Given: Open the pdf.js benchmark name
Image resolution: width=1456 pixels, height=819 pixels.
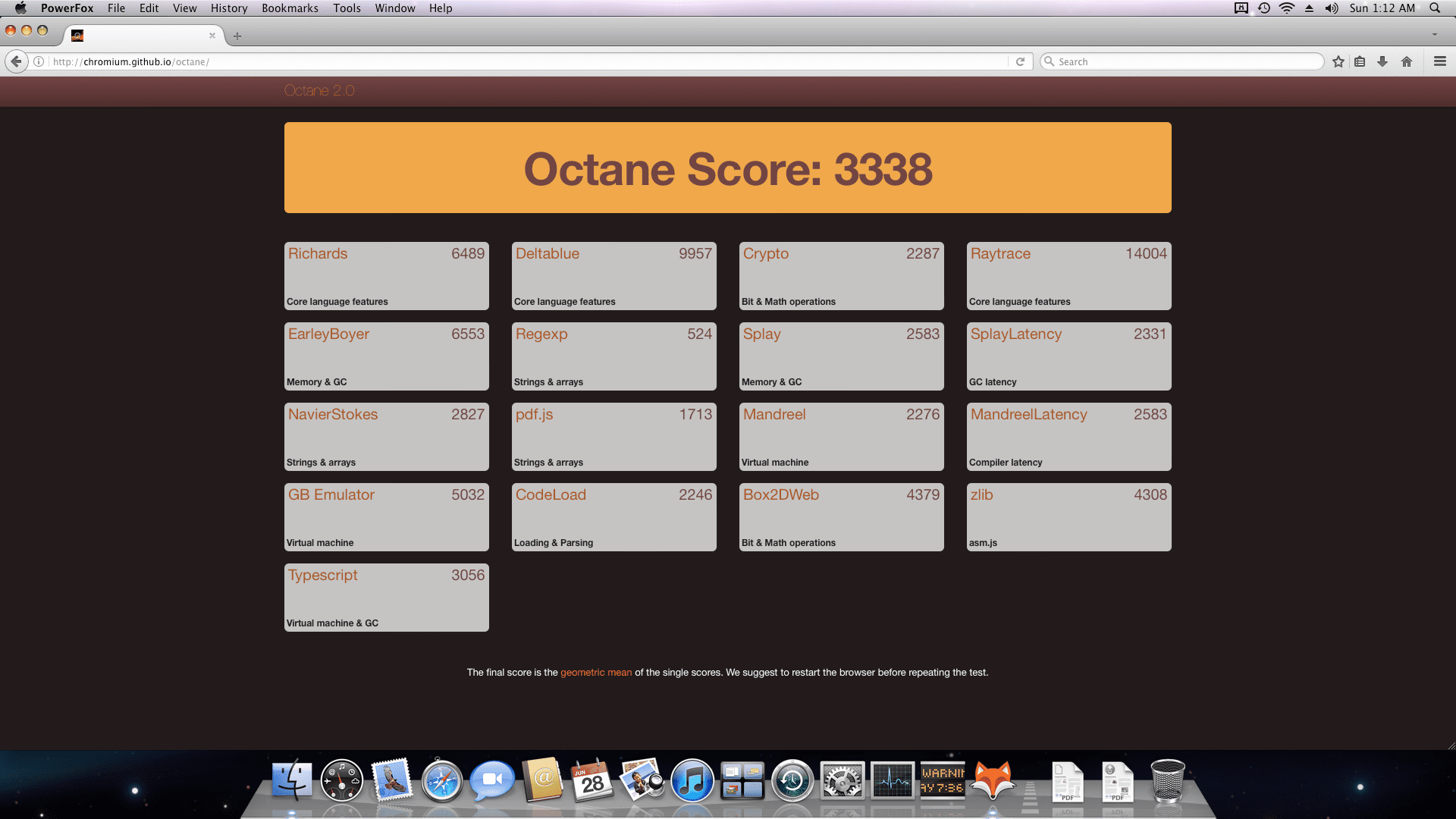Looking at the screenshot, I should 535,415.
